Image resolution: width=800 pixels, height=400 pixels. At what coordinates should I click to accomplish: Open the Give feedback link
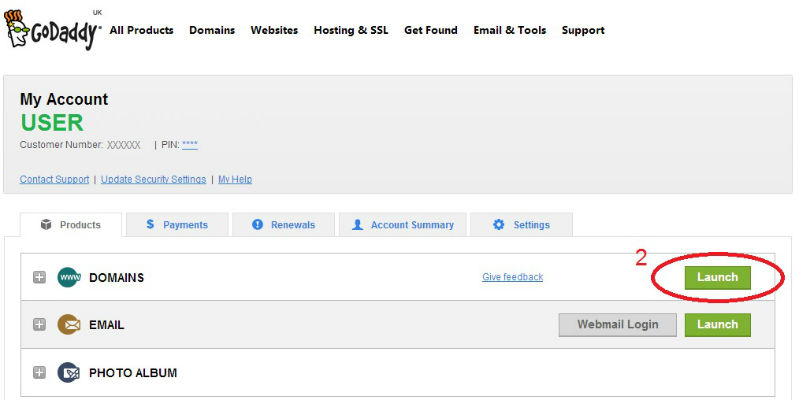pyautogui.click(x=513, y=277)
